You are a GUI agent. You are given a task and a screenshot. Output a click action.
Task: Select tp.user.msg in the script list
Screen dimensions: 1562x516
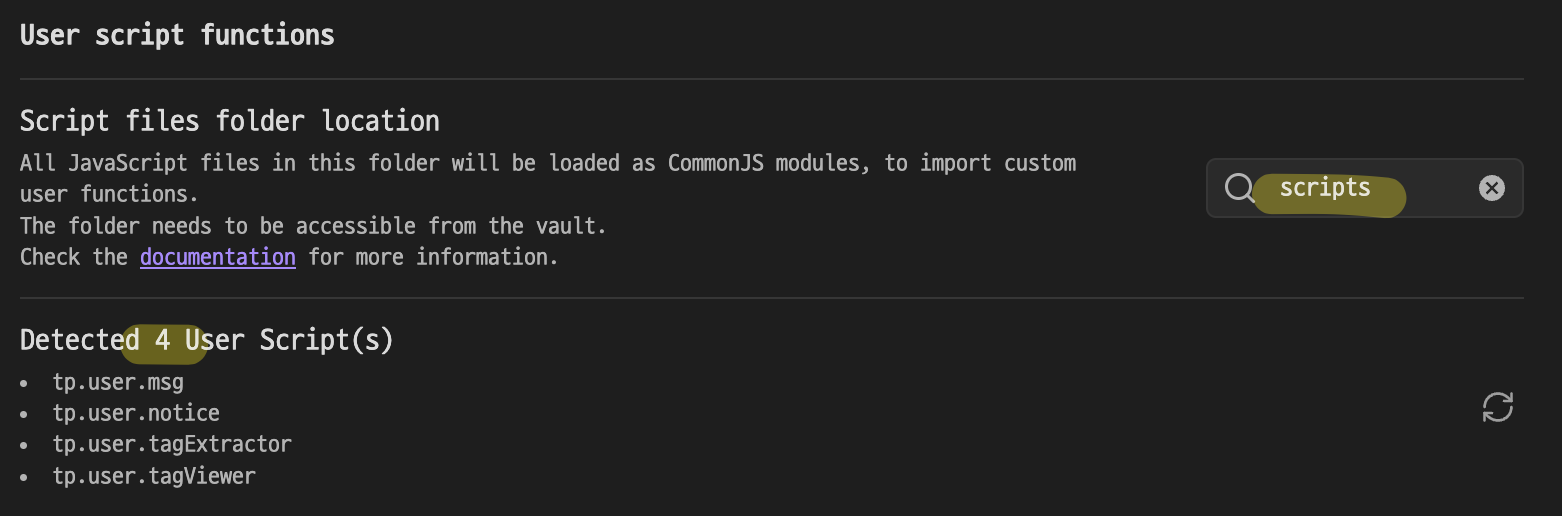118,382
